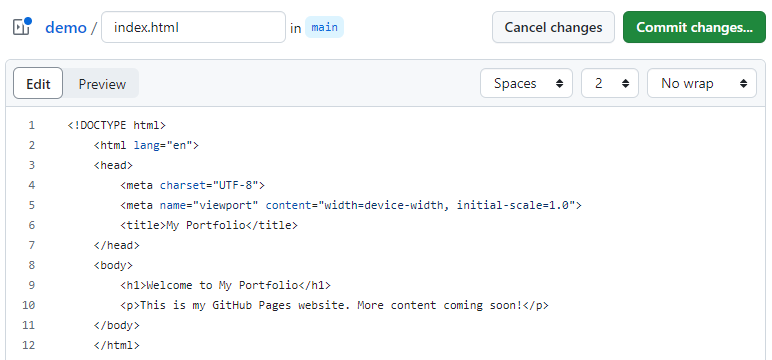Expand the file tree panel icon
This screenshot has width=772, height=360.
(x=22, y=27)
